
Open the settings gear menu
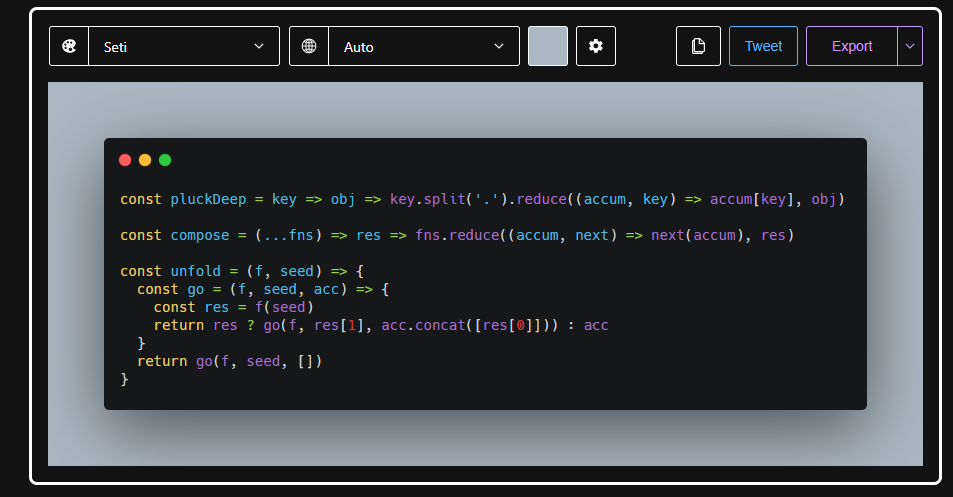coord(596,46)
